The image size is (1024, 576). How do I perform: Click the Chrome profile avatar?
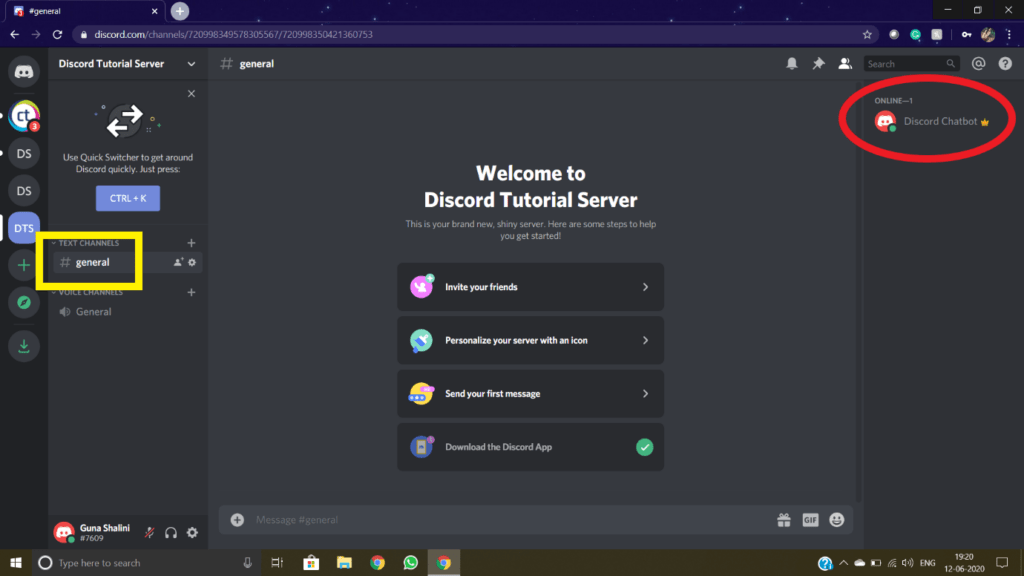point(988,35)
